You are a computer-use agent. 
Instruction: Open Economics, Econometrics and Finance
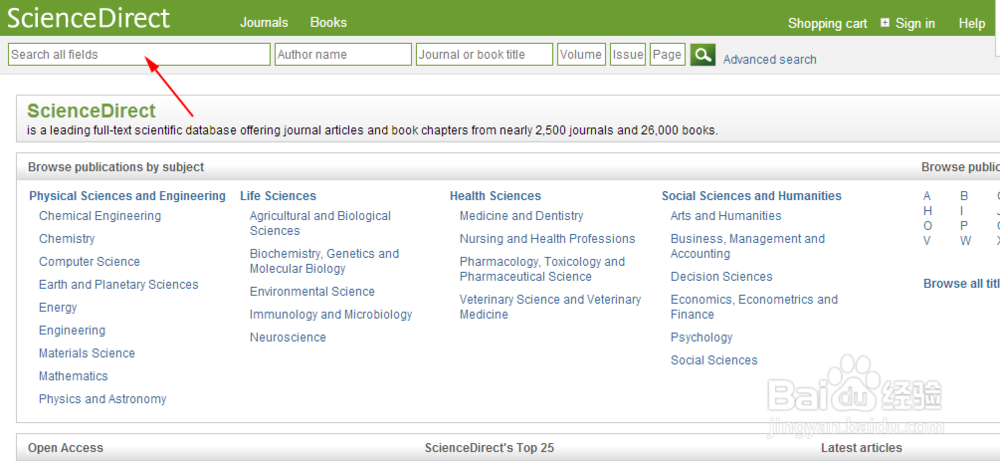point(754,307)
